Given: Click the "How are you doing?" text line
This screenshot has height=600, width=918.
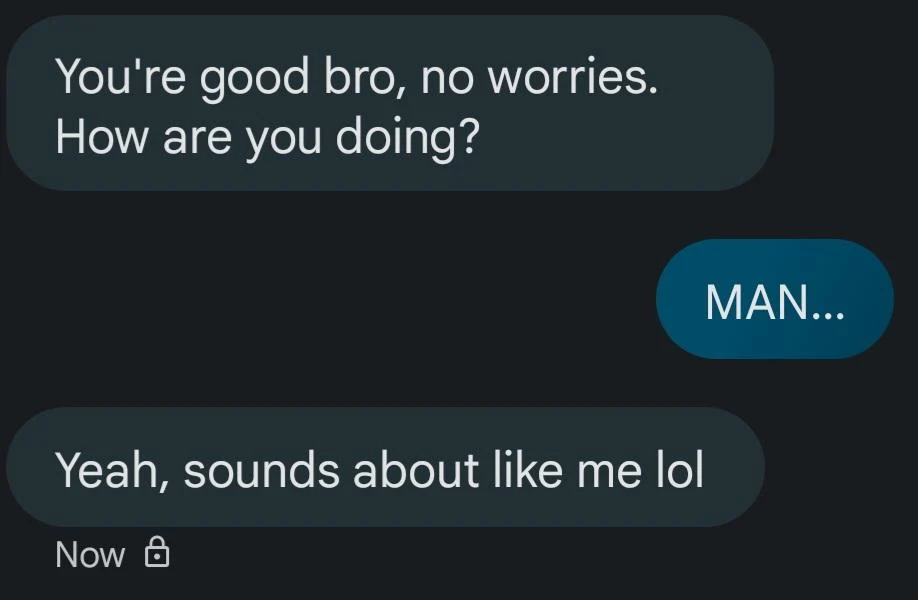Looking at the screenshot, I should tap(265, 136).
